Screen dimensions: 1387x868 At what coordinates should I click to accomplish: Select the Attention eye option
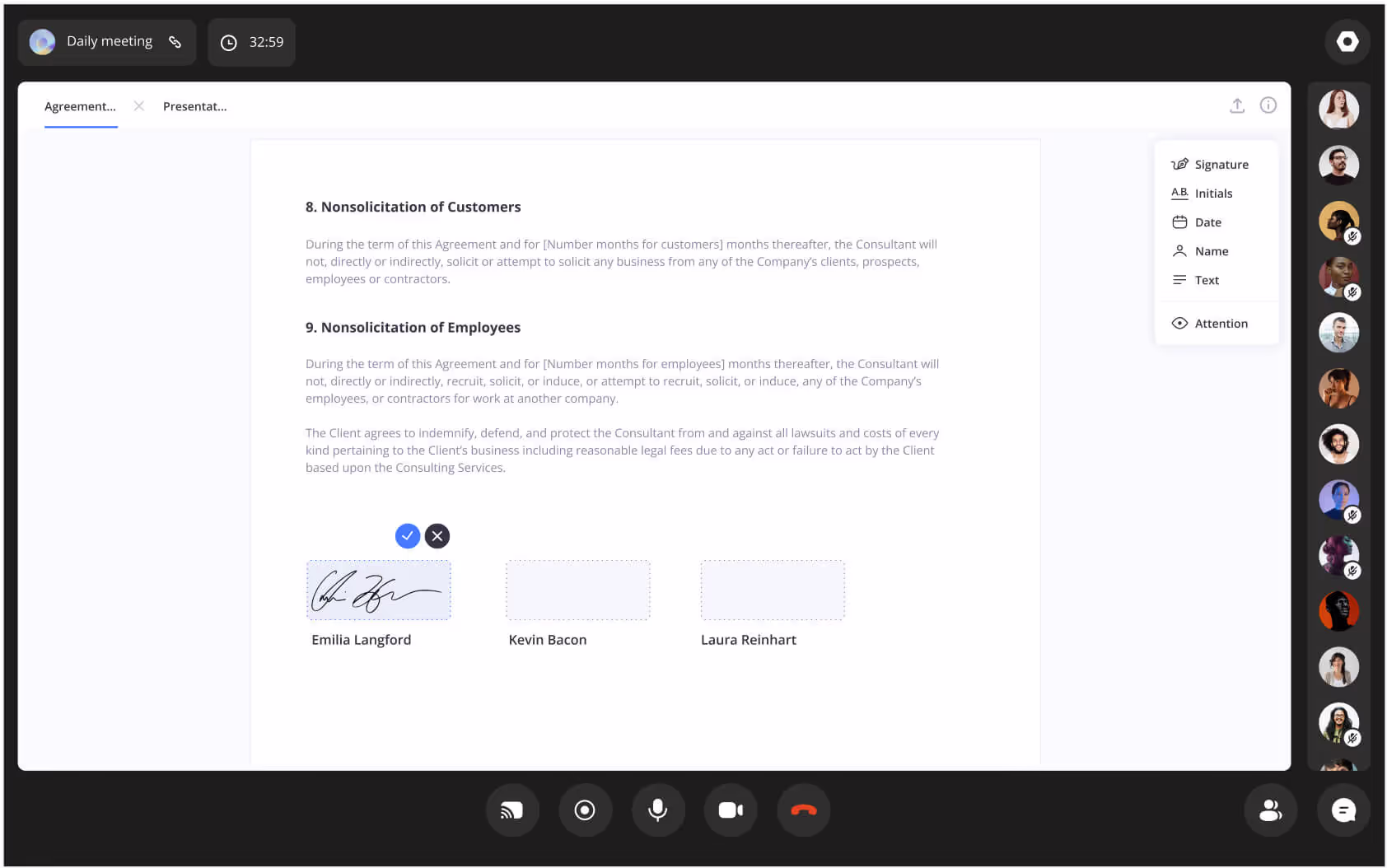click(1209, 324)
